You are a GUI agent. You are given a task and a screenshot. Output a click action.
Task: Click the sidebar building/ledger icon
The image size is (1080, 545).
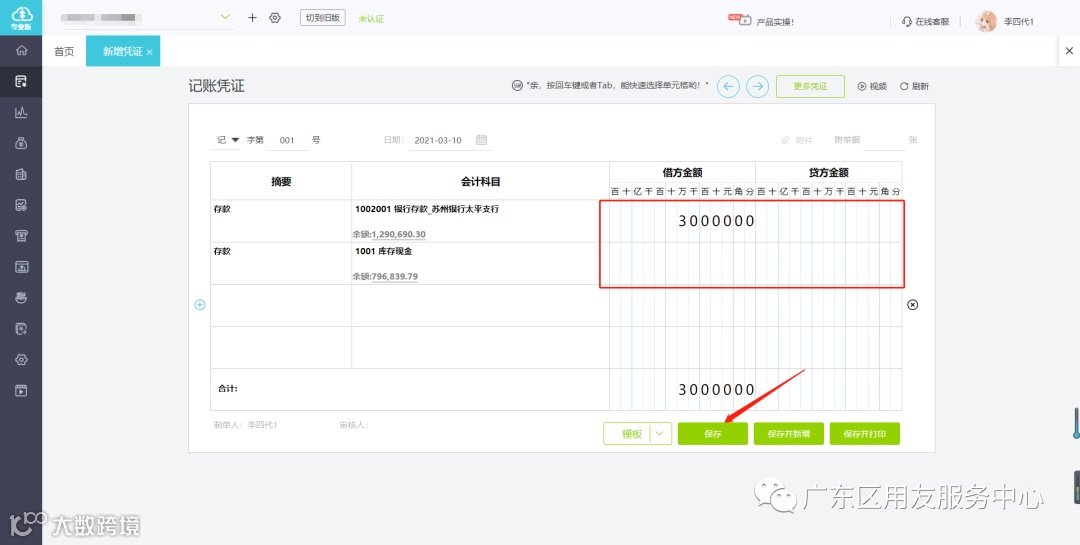click(21, 174)
